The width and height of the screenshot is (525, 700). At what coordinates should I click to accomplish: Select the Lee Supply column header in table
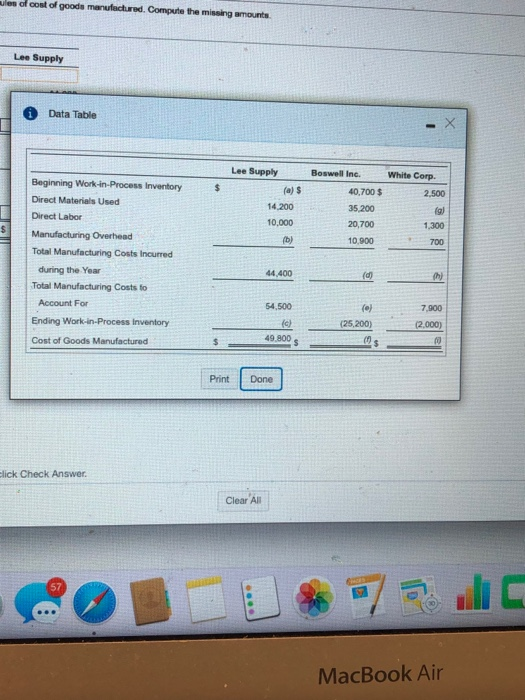point(254,171)
